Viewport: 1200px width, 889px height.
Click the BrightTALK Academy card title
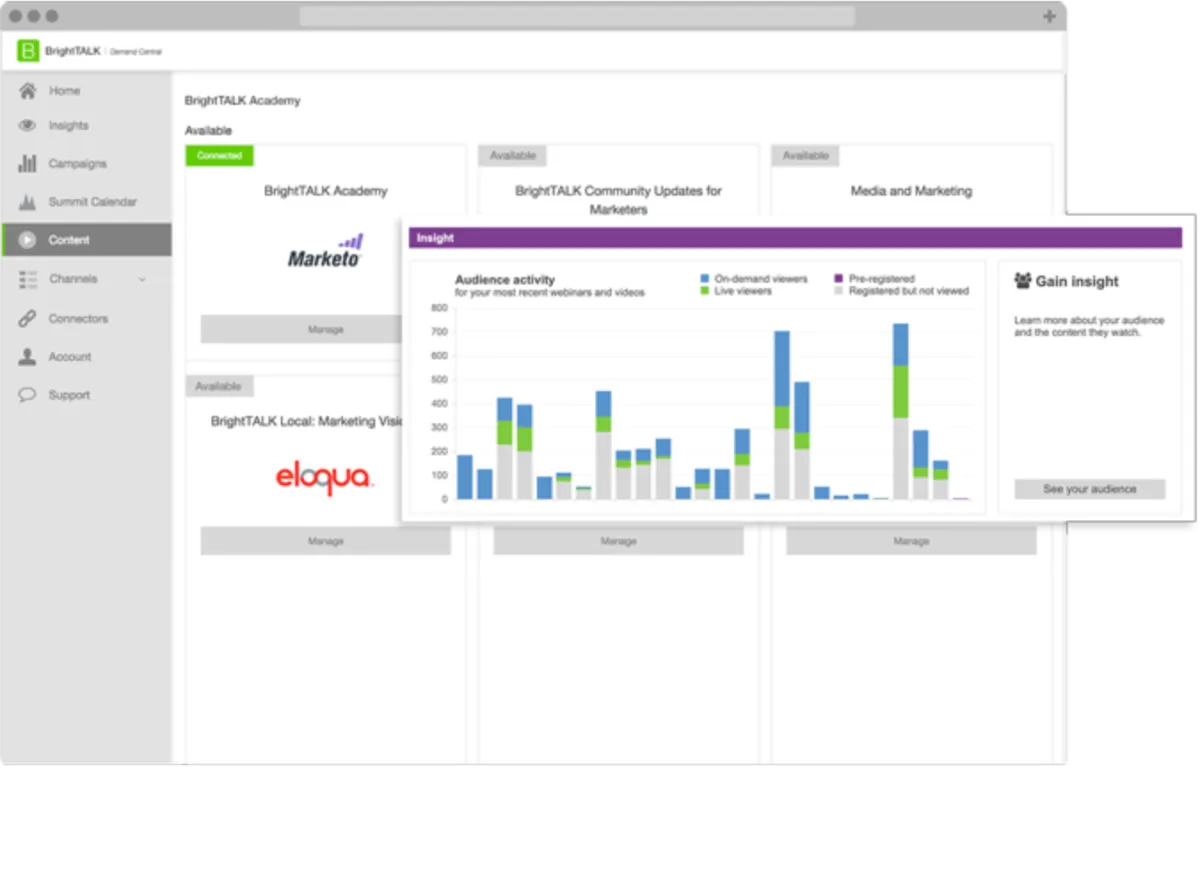point(325,191)
